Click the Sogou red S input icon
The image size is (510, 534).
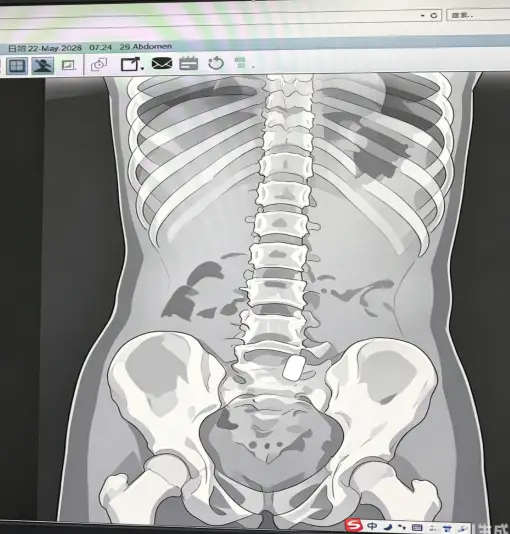pyautogui.click(x=354, y=525)
